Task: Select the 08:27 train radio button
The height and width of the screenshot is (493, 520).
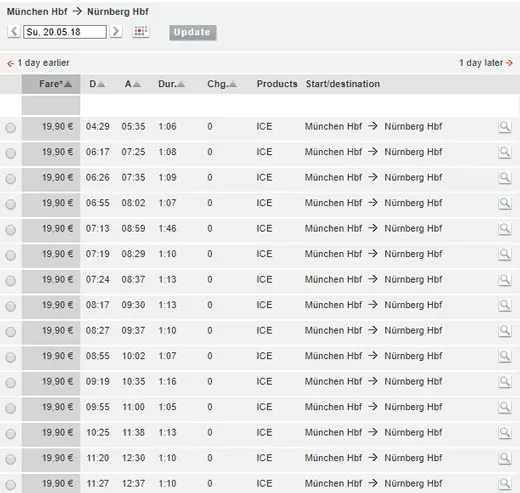Action: point(11,332)
